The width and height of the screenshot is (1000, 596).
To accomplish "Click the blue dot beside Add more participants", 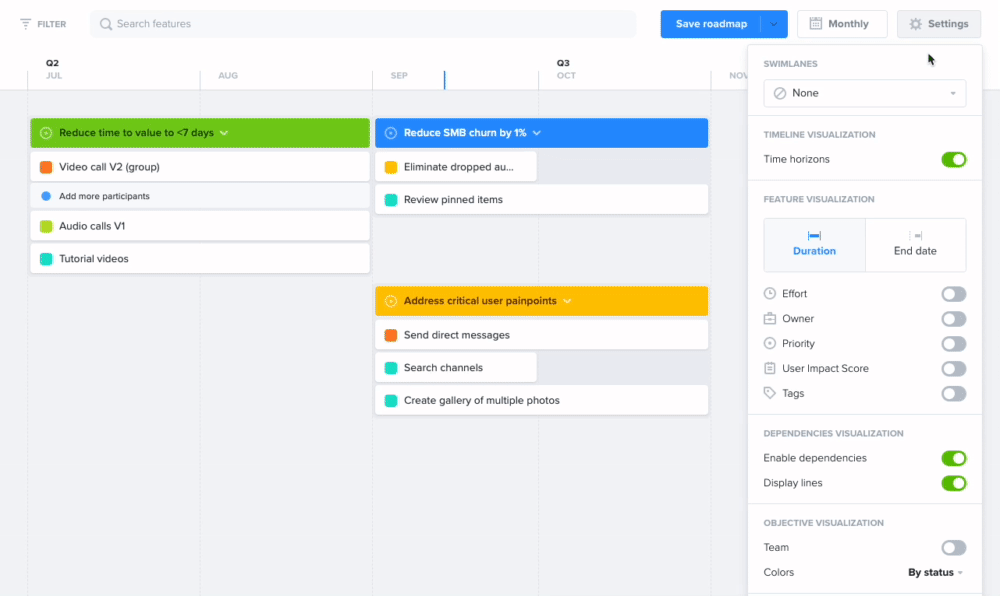I will (x=46, y=196).
